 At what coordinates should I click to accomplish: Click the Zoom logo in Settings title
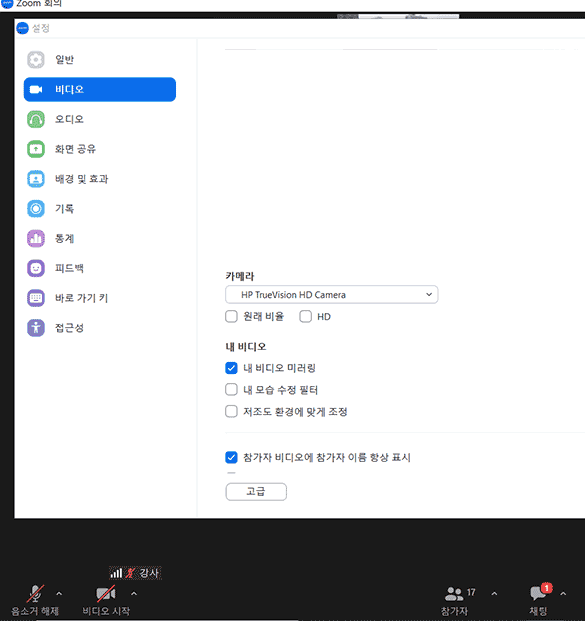23,28
